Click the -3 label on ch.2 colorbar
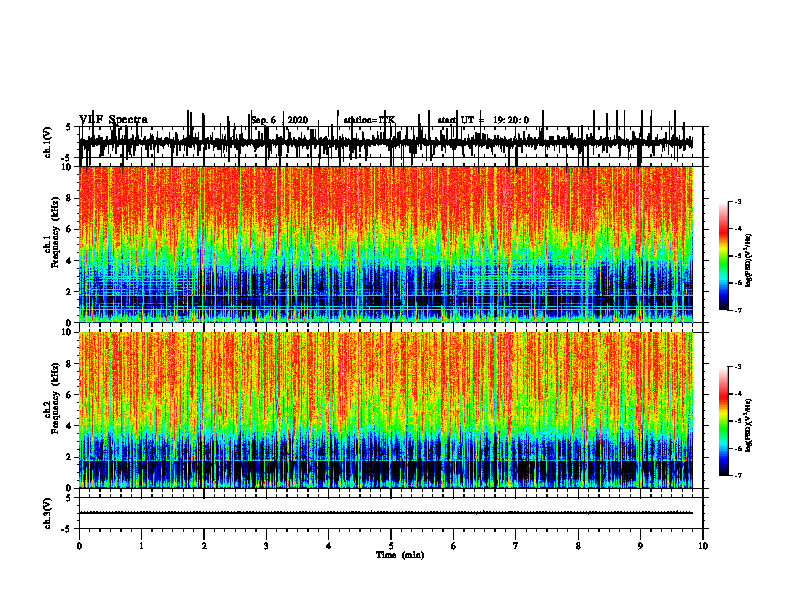The height and width of the screenshot is (612, 792). 738,367
